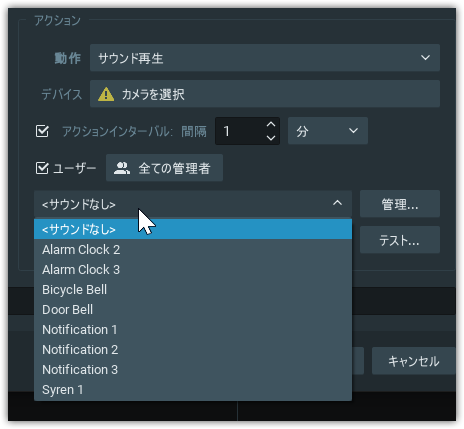Click the interval spinner down arrow

tap(271, 138)
